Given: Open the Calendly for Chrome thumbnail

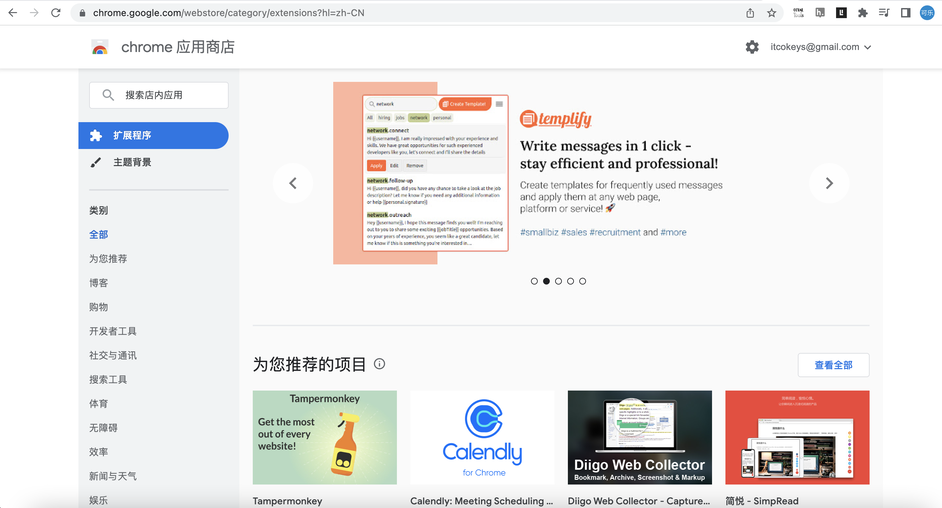Looking at the screenshot, I should point(482,438).
